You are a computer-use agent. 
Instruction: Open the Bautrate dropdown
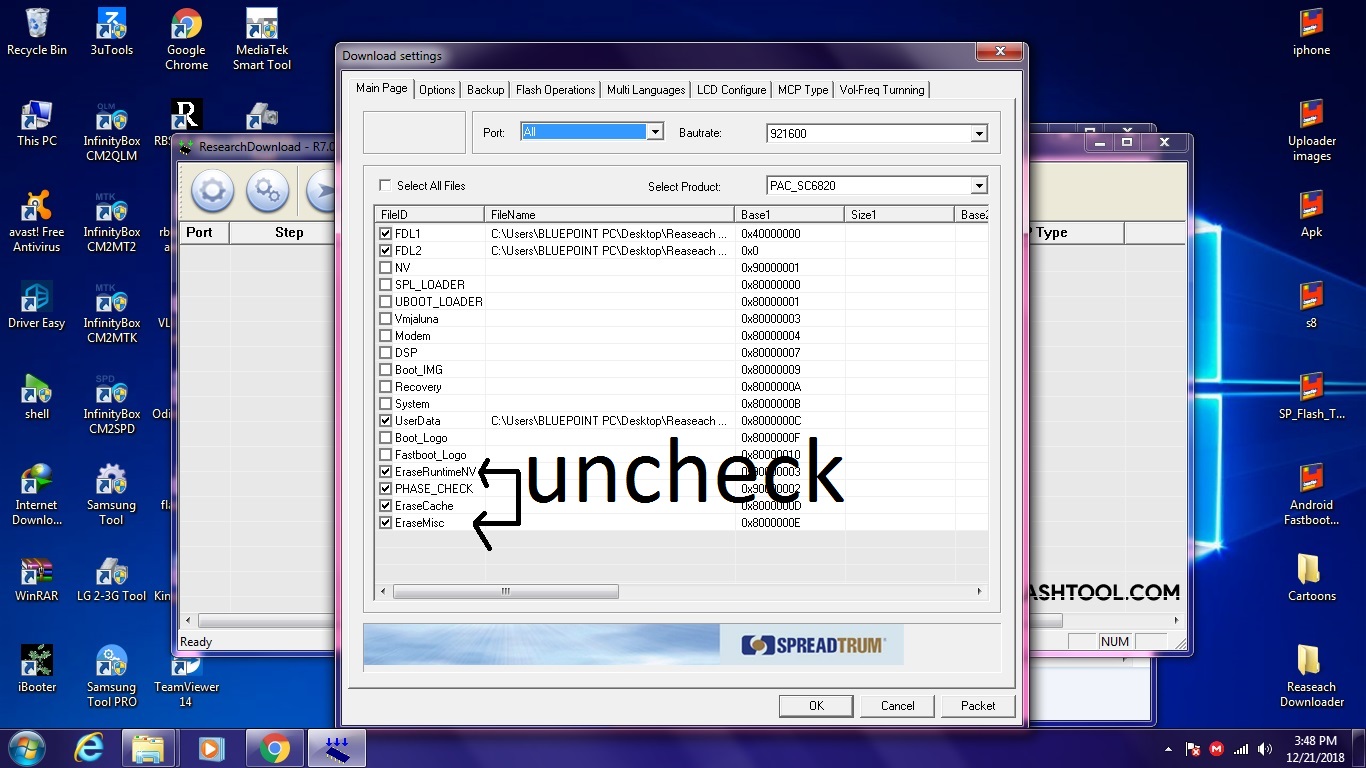(979, 133)
